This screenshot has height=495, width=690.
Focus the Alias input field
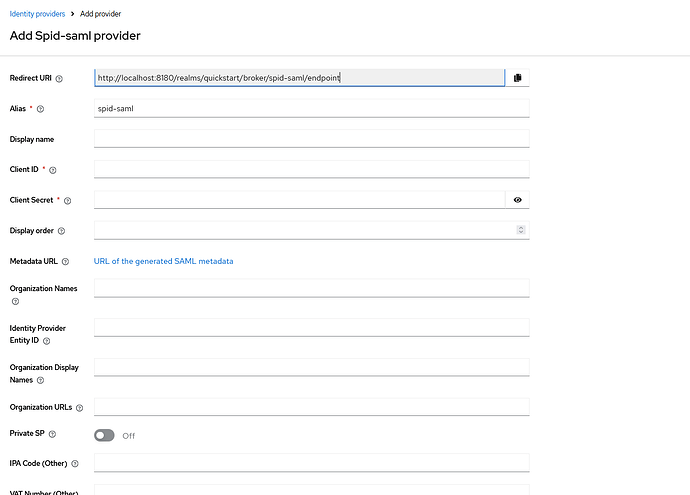pos(312,108)
